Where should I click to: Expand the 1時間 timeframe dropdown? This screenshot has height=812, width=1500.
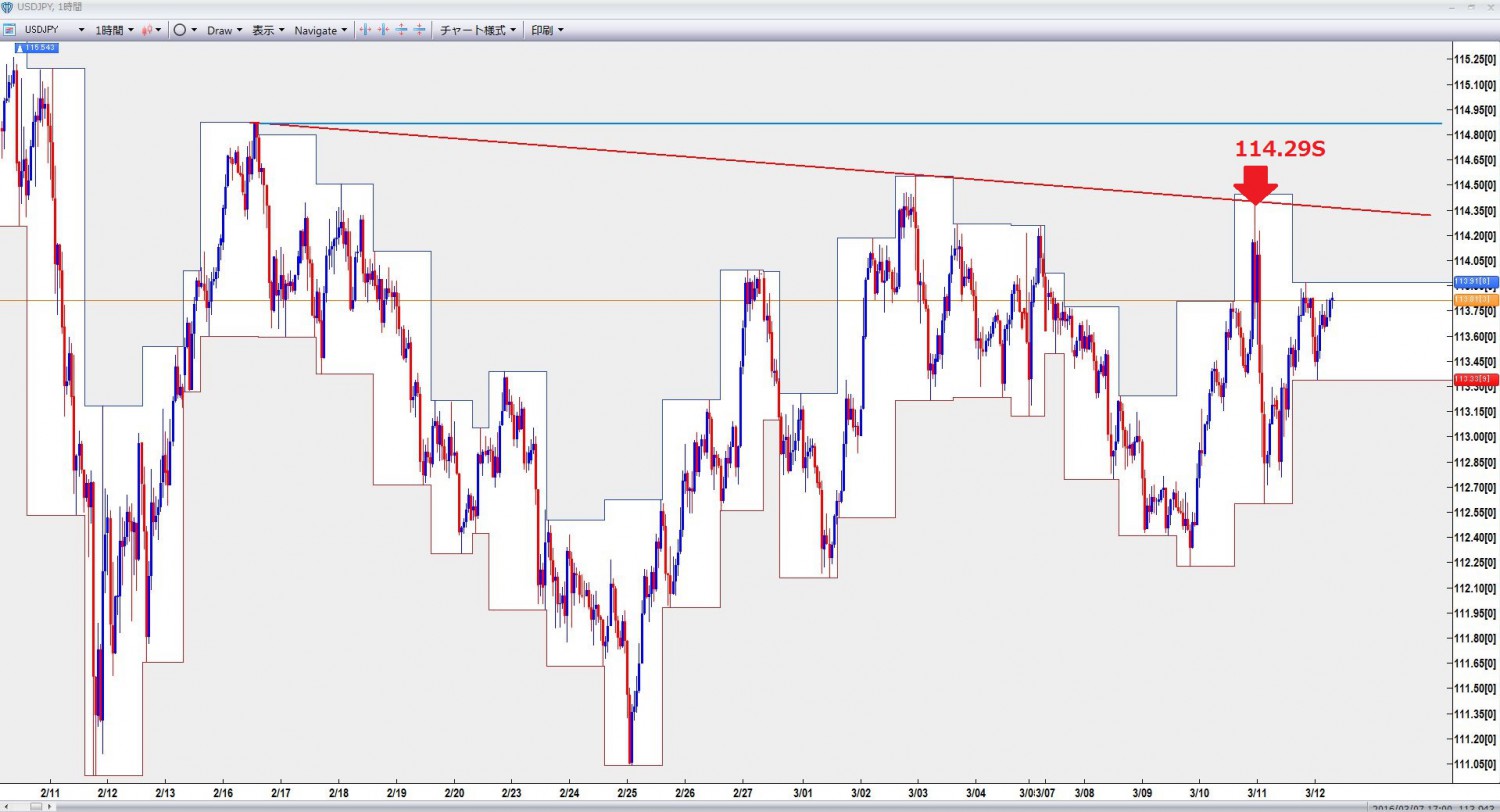coord(114,30)
